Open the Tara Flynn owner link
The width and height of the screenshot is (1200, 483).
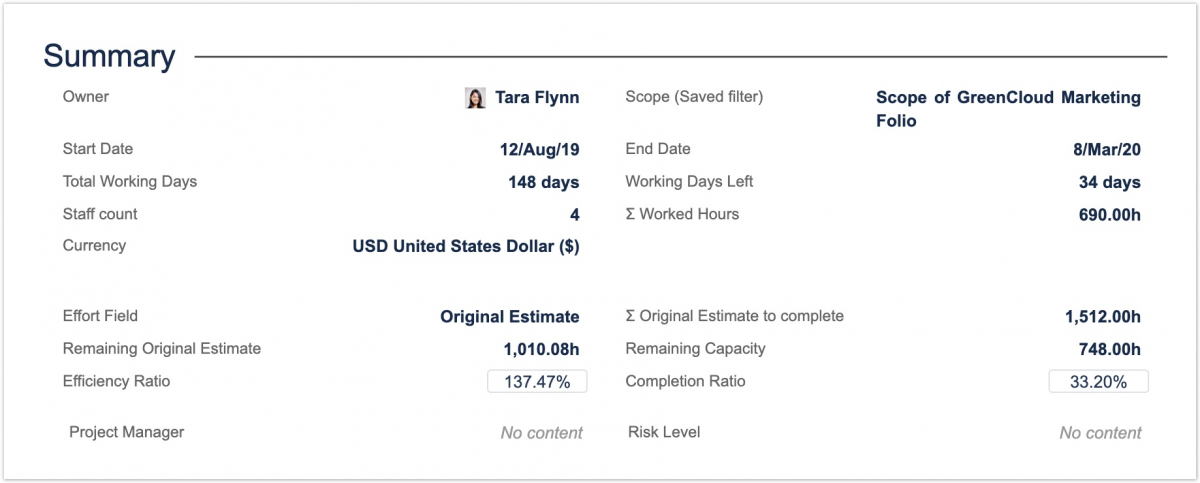pyautogui.click(x=537, y=98)
